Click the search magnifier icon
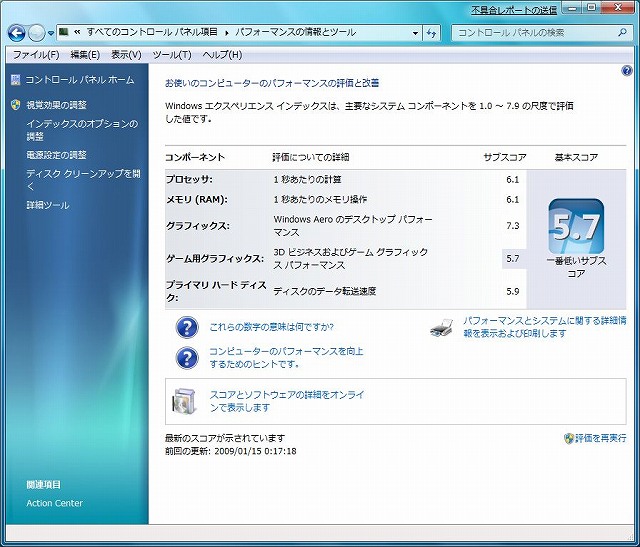The height and width of the screenshot is (547, 640). 622,32
